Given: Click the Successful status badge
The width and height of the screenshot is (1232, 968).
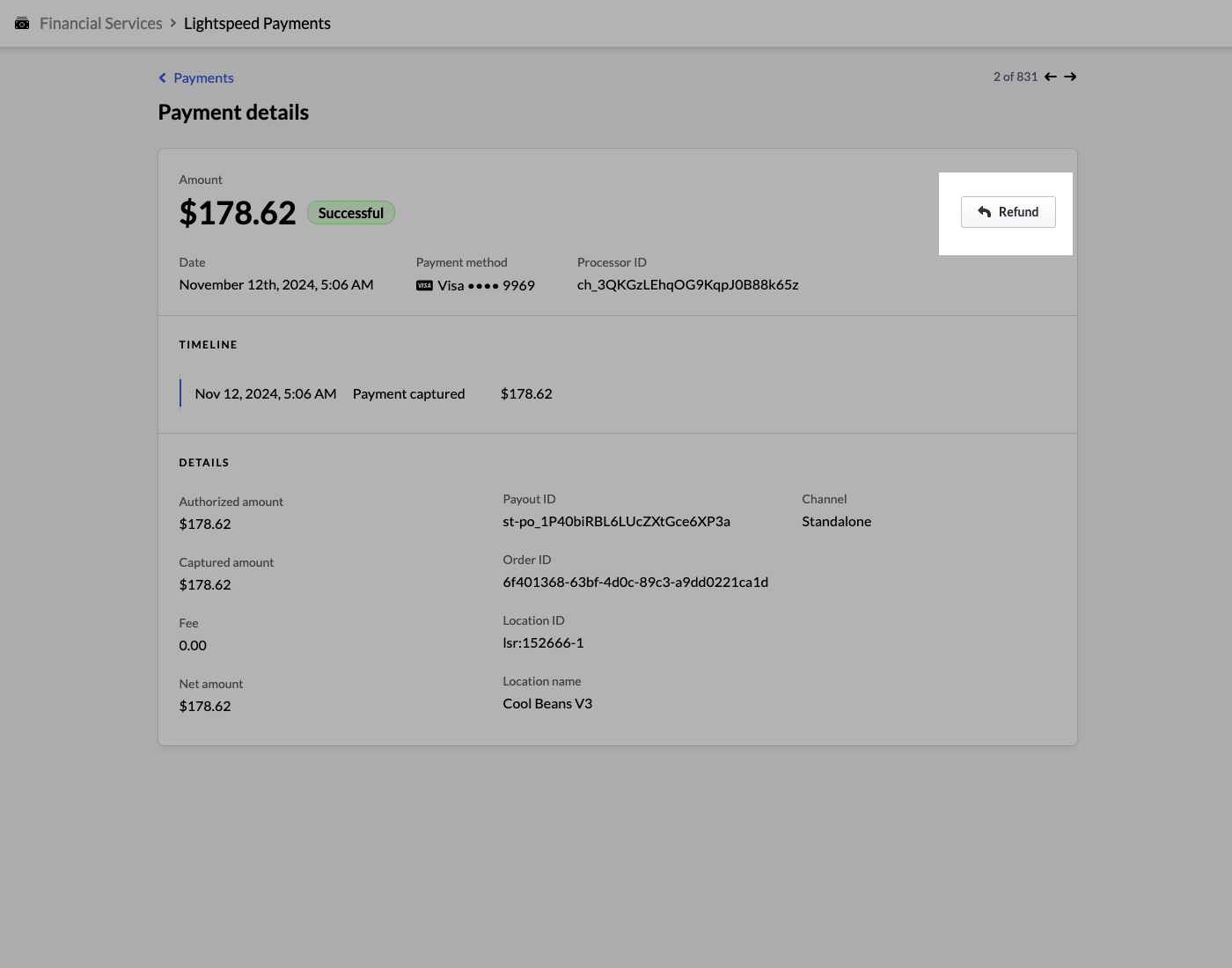Looking at the screenshot, I should point(351,213).
